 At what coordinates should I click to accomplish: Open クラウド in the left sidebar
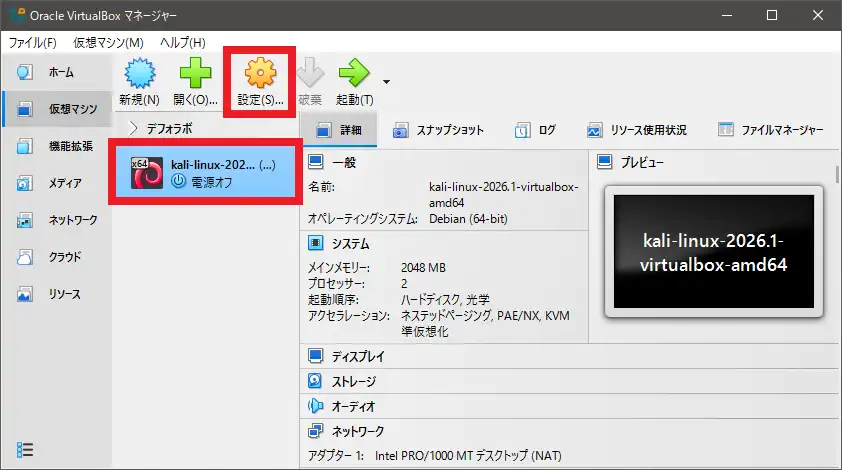pos(57,257)
